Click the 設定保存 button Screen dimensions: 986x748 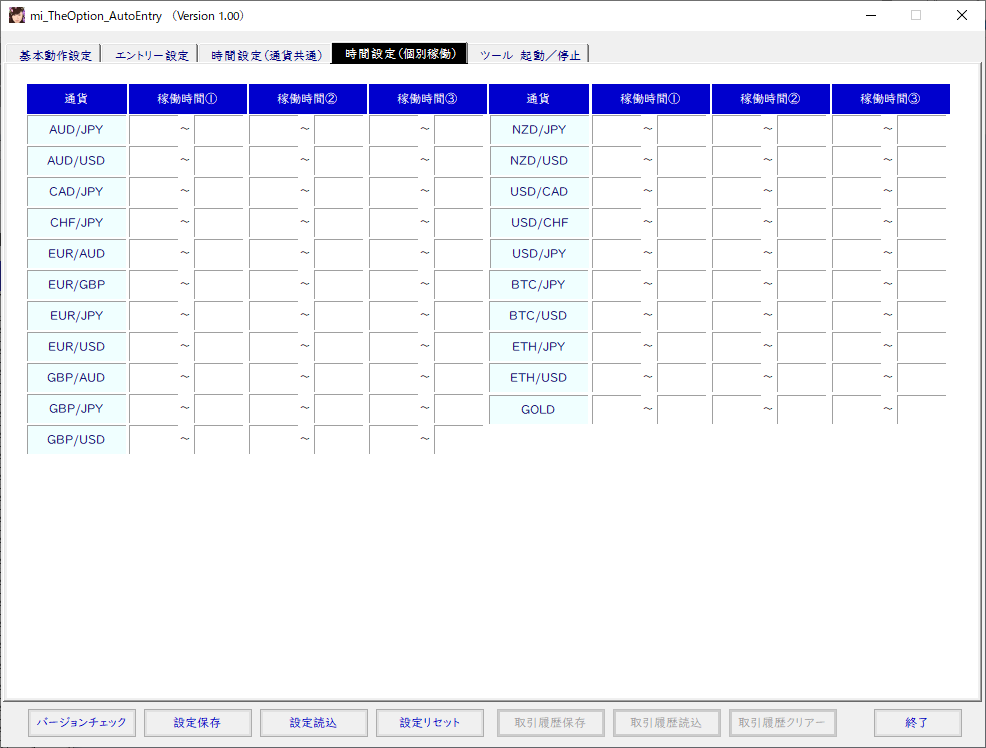pyautogui.click(x=197, y=722)
